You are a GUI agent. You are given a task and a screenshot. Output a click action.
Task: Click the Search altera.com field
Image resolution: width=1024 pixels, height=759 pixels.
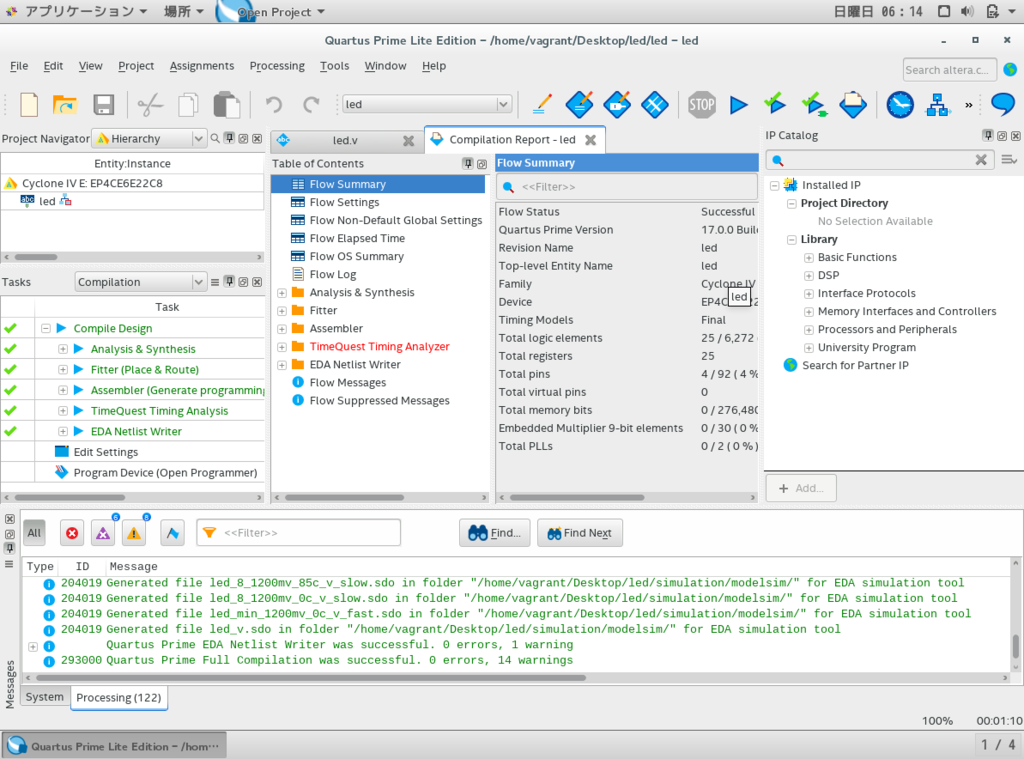click(950, 69)
